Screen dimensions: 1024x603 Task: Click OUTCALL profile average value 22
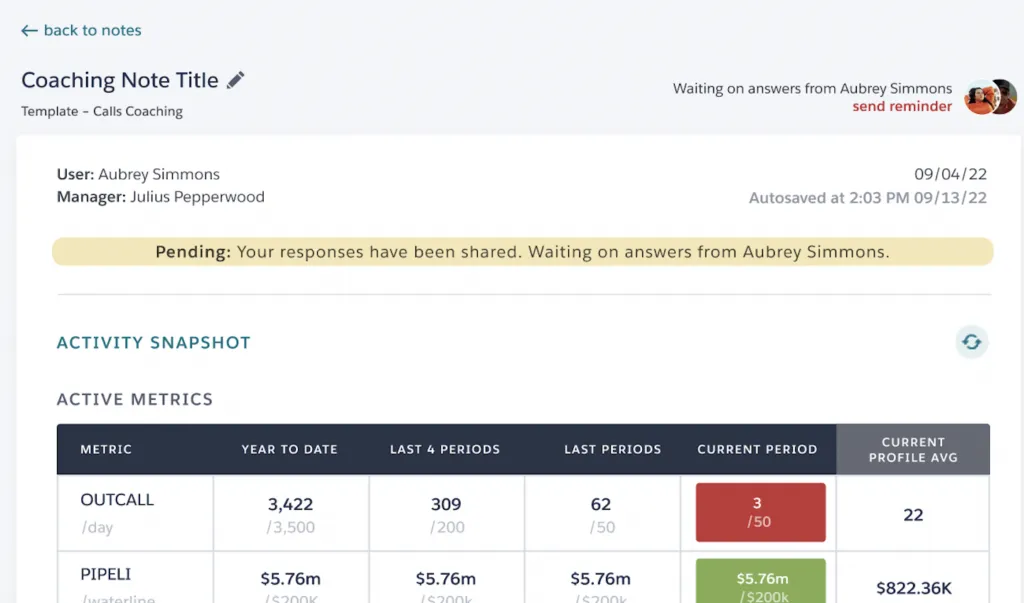point(913,515)
